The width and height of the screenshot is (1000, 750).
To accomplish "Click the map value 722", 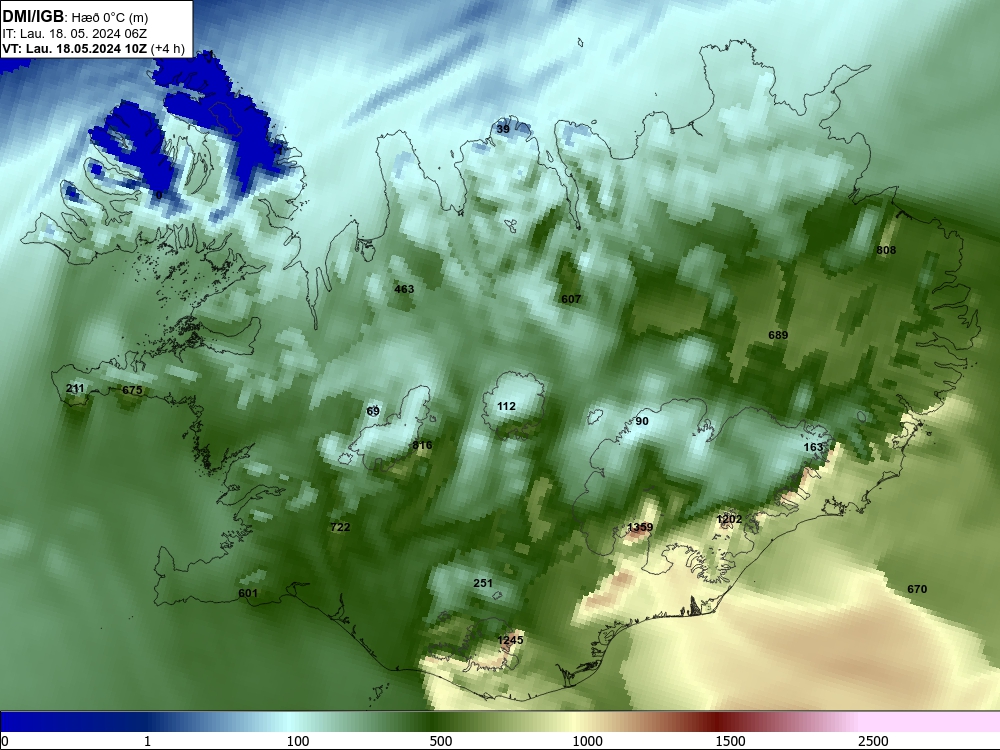I will [341, 527].
